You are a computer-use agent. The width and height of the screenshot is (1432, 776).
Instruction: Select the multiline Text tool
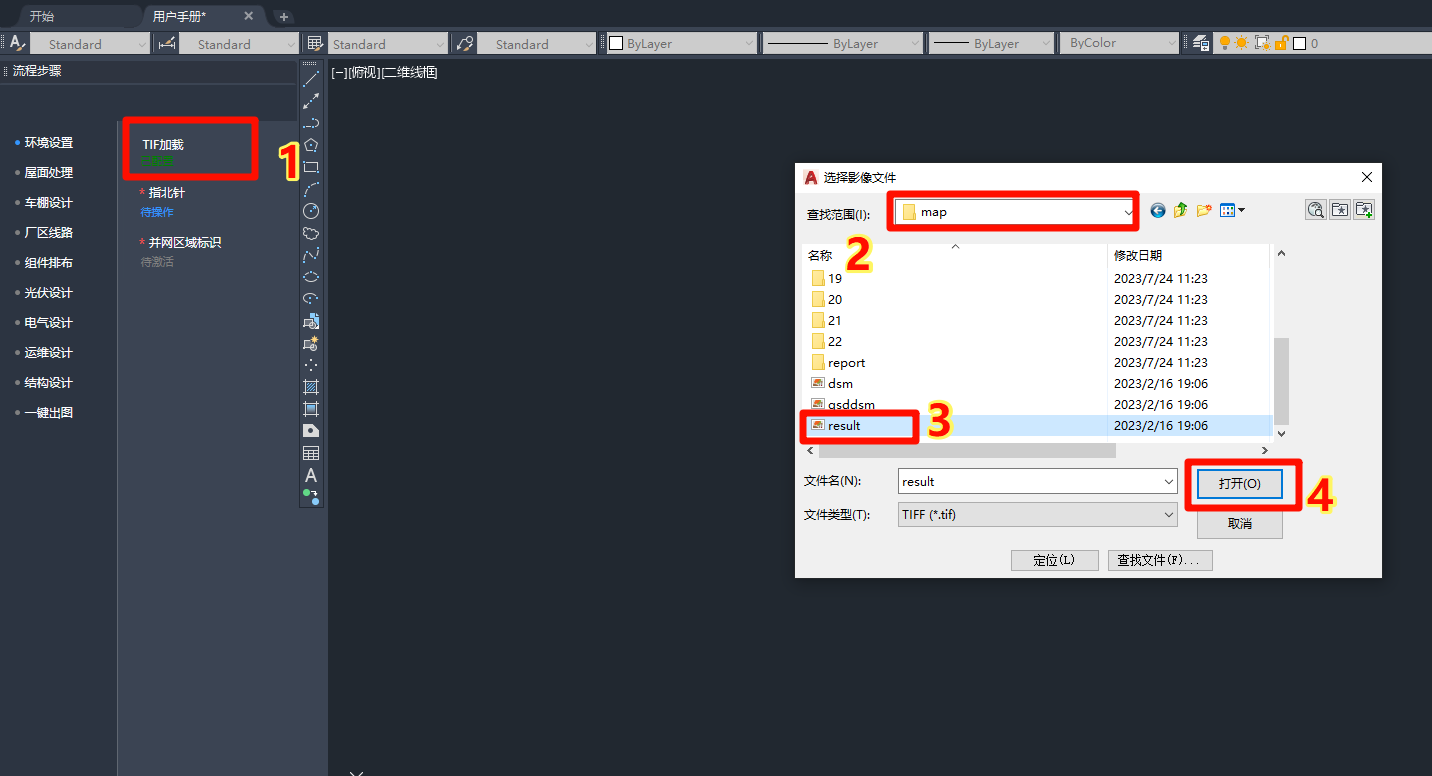(x=311, y=475)
